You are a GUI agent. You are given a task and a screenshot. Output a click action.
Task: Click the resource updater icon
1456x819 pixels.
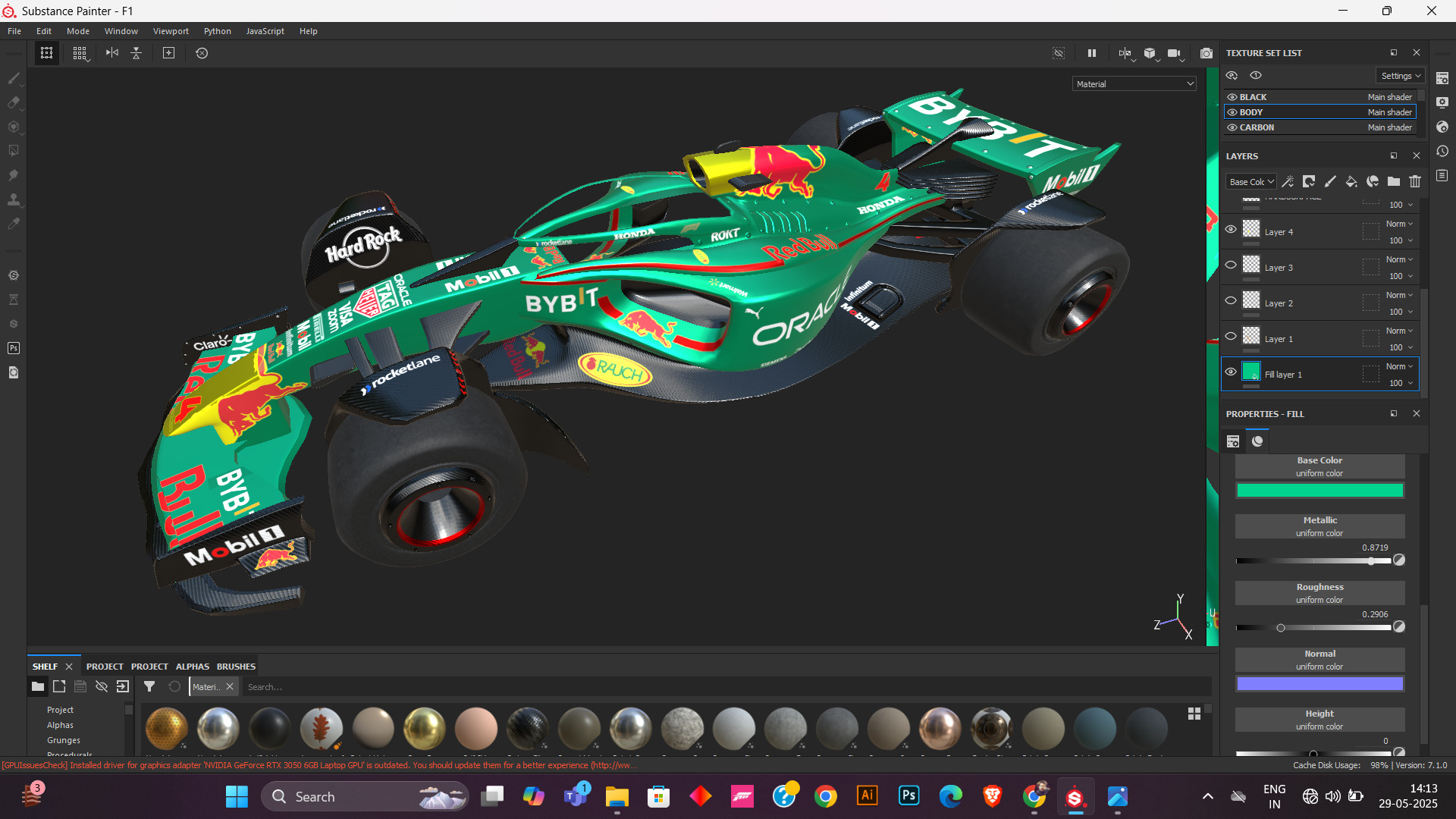[14, 372]
